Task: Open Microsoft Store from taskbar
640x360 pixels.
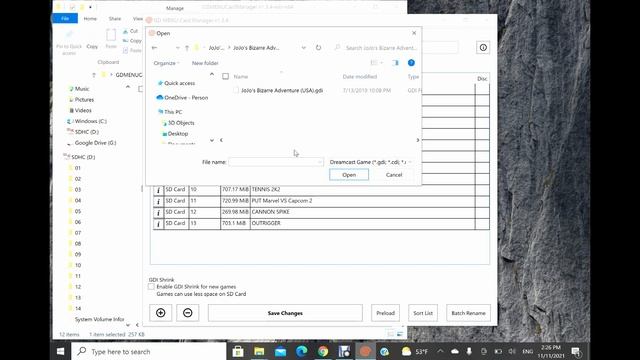Action: pos(238,351)
